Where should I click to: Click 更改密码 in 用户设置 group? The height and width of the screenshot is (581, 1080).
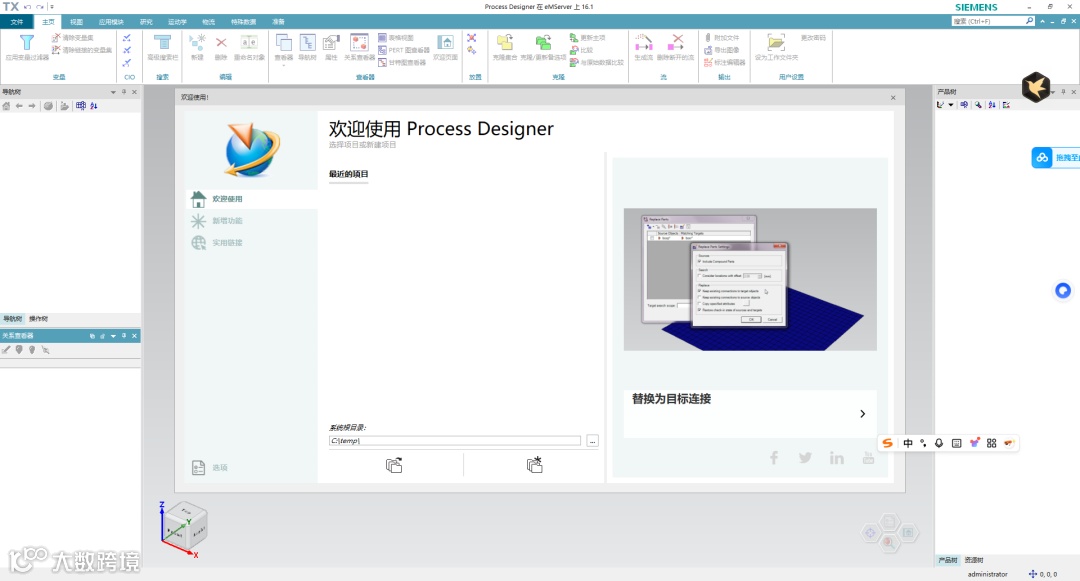coord(813,38)
